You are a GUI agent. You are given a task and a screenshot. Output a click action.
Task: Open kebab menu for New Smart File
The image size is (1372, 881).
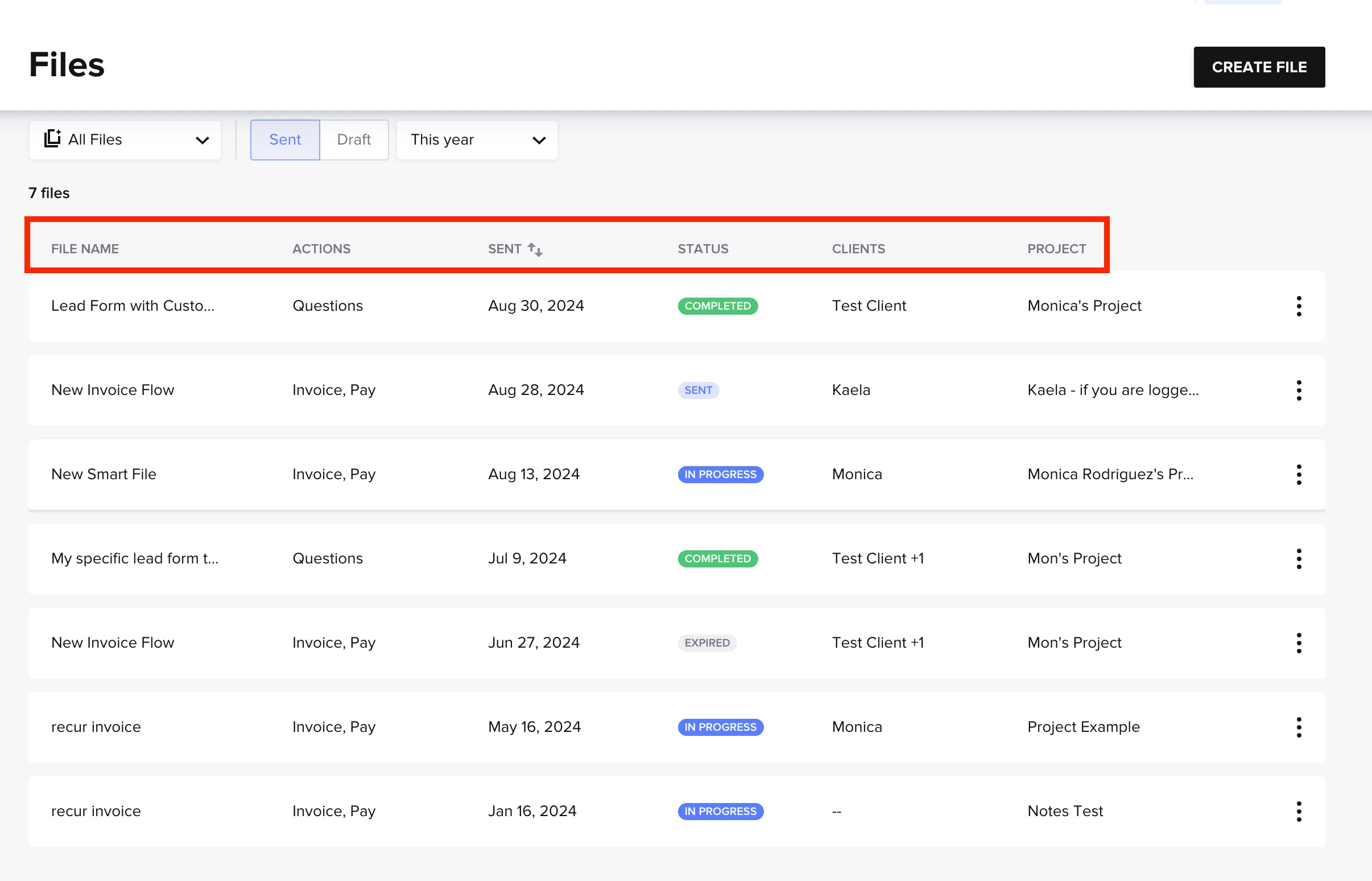[1298, 474]
